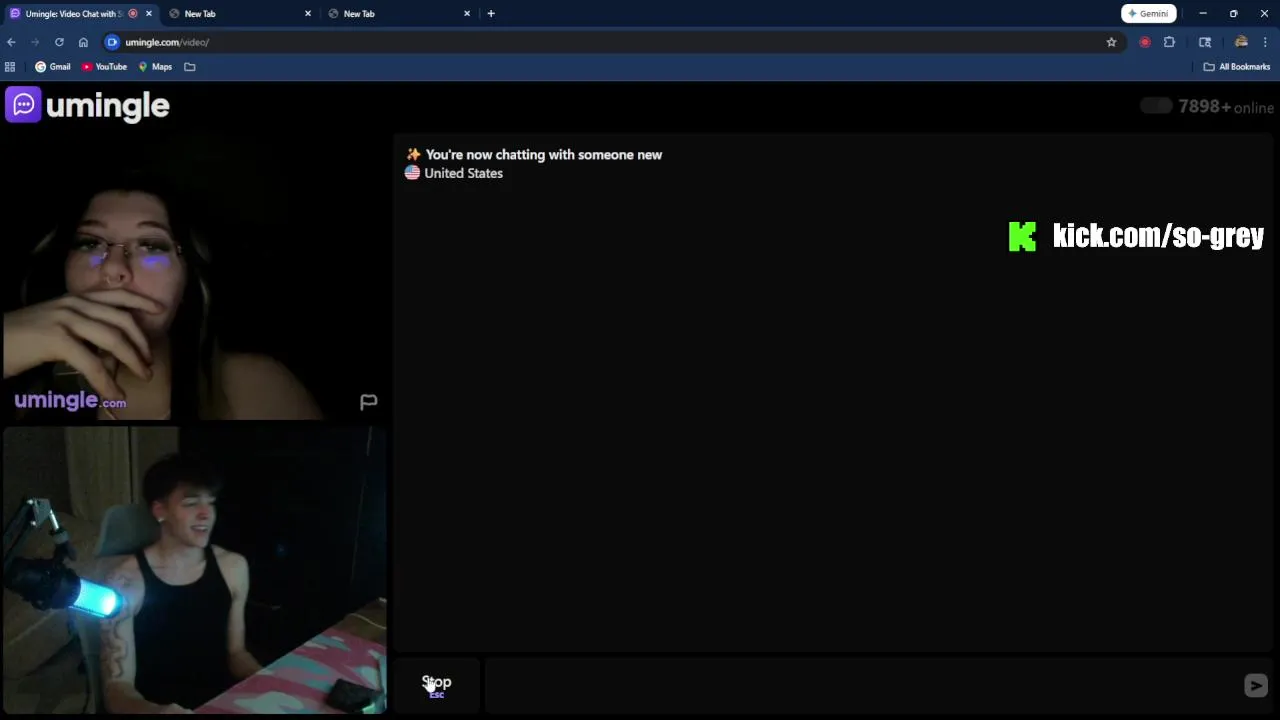The width and height of the screenshot is (1280, 720).
Task: Click the "United States" country label
Action: coord(463,173)
